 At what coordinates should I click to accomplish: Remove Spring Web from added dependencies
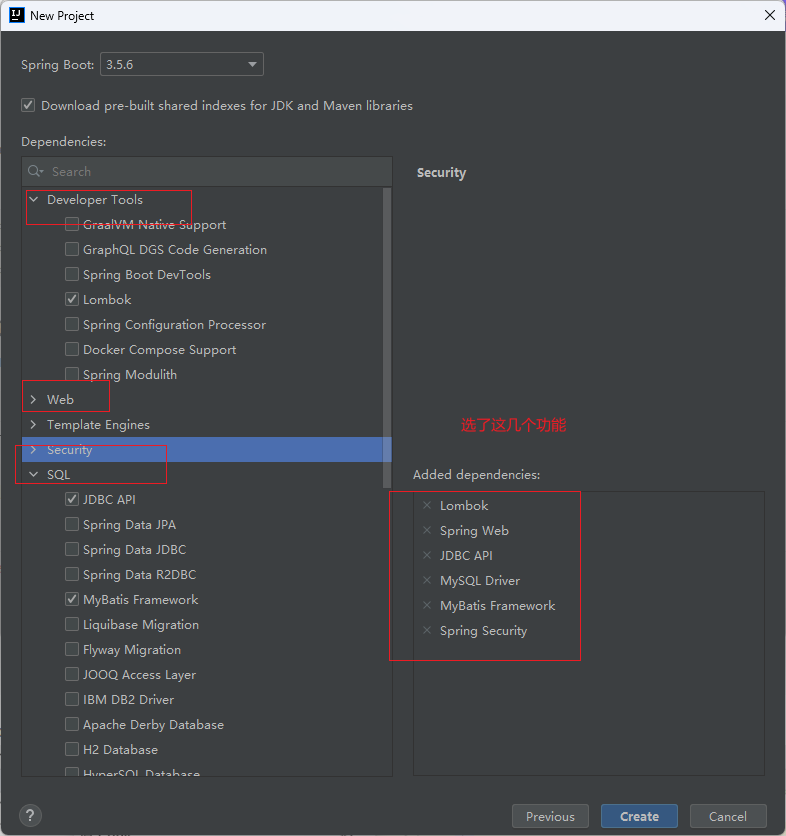(427, 530)
